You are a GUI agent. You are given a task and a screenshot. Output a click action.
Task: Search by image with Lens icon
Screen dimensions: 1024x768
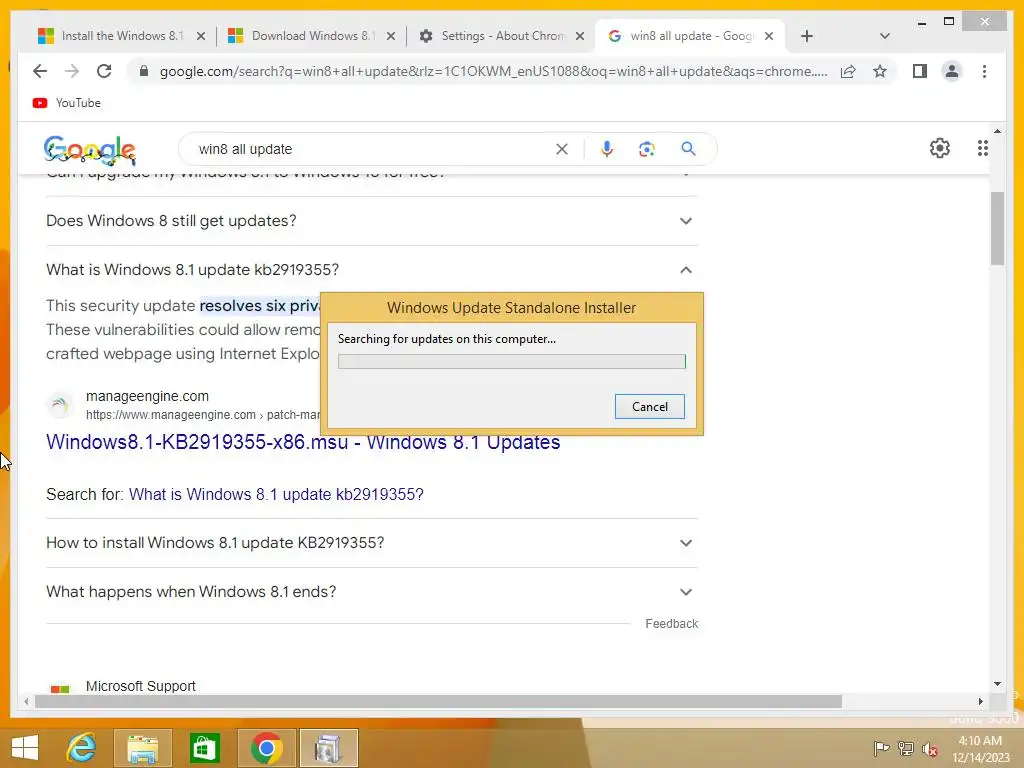pyautogui.click(x=647, y=149)
